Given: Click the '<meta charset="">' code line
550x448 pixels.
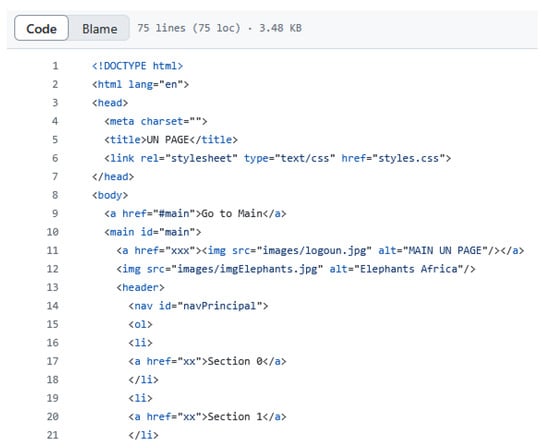Looking at the screenshot, I should 156,121.
